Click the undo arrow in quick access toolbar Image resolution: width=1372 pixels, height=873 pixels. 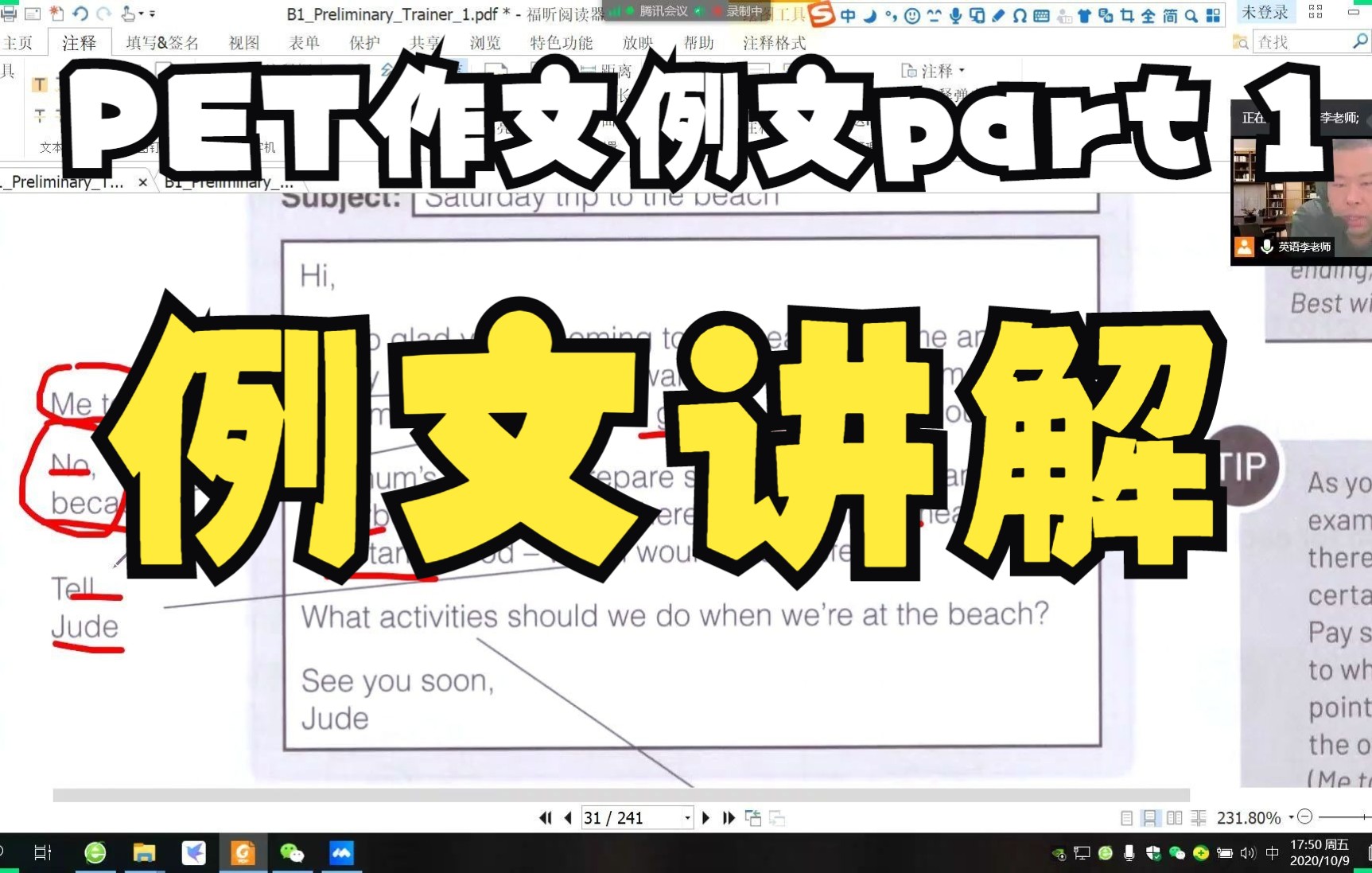point(80,14)
